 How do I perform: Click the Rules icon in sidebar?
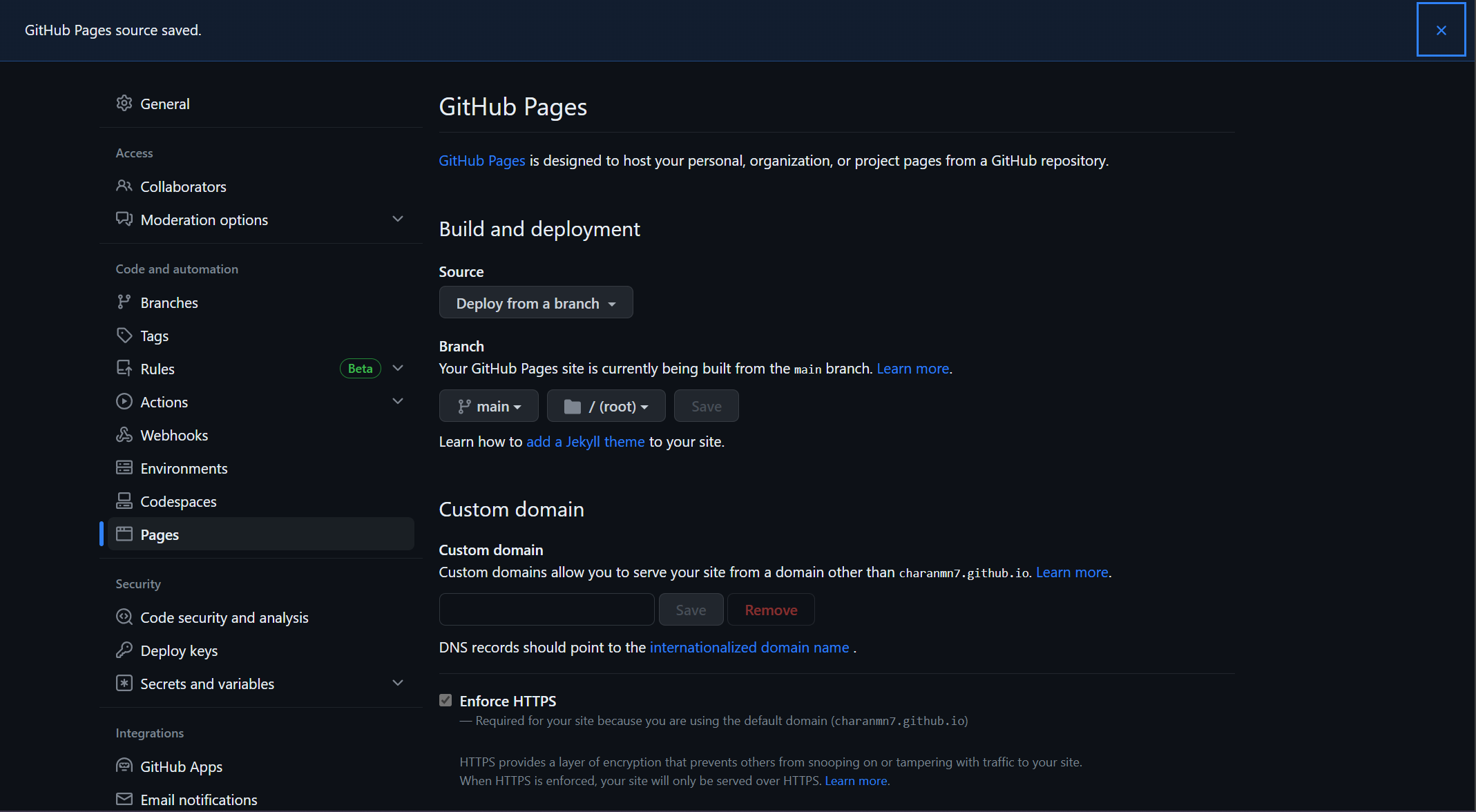click(123, 368)
